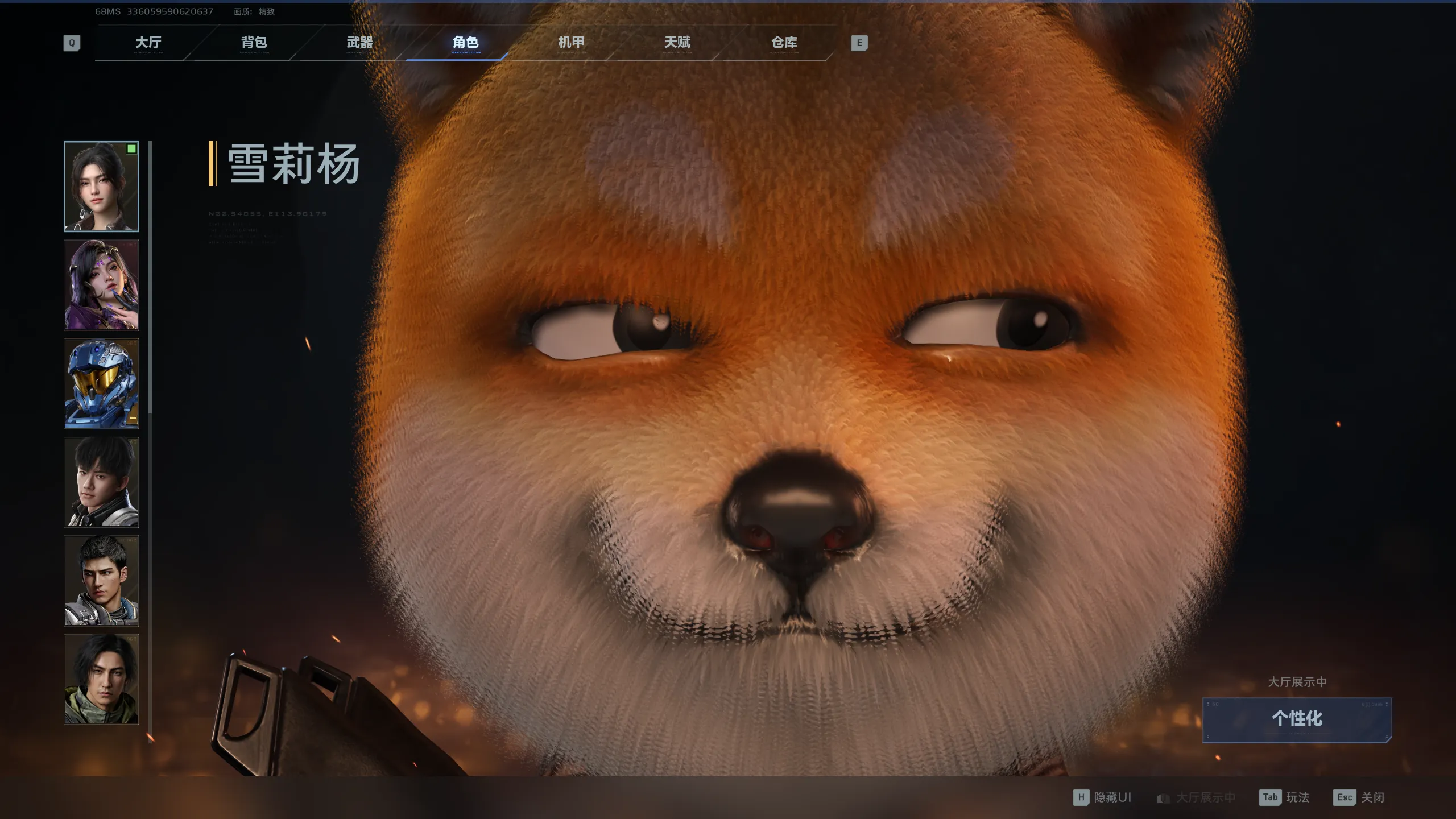Switch to the 大厅 tab
Image resolution: width=1456 pixels, height=819 pixels.
point(148,43)
